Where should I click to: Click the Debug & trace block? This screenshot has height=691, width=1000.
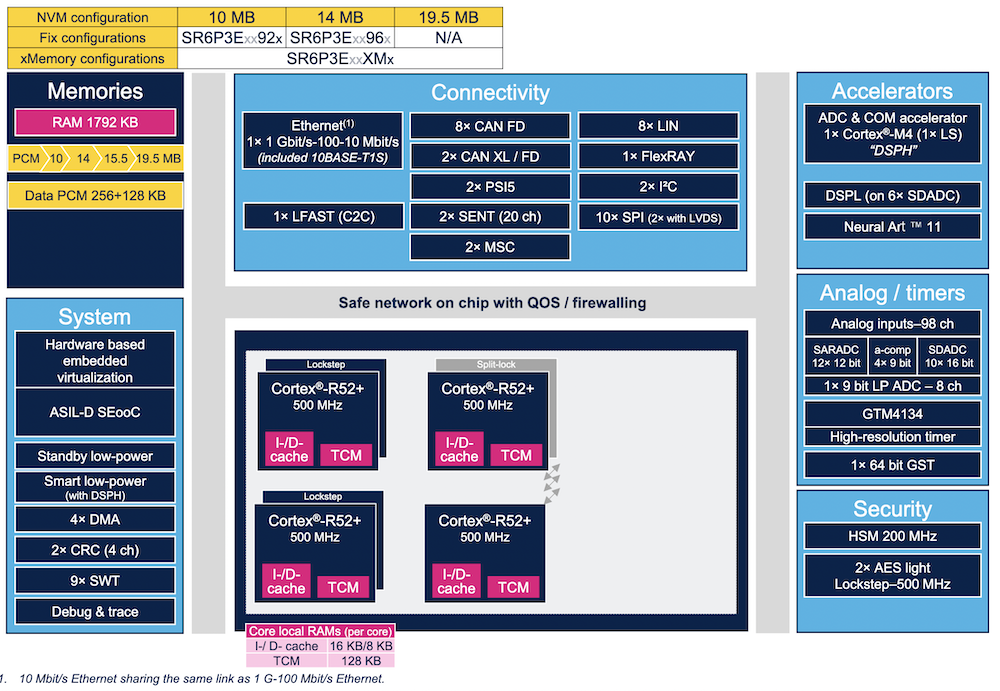95,611
